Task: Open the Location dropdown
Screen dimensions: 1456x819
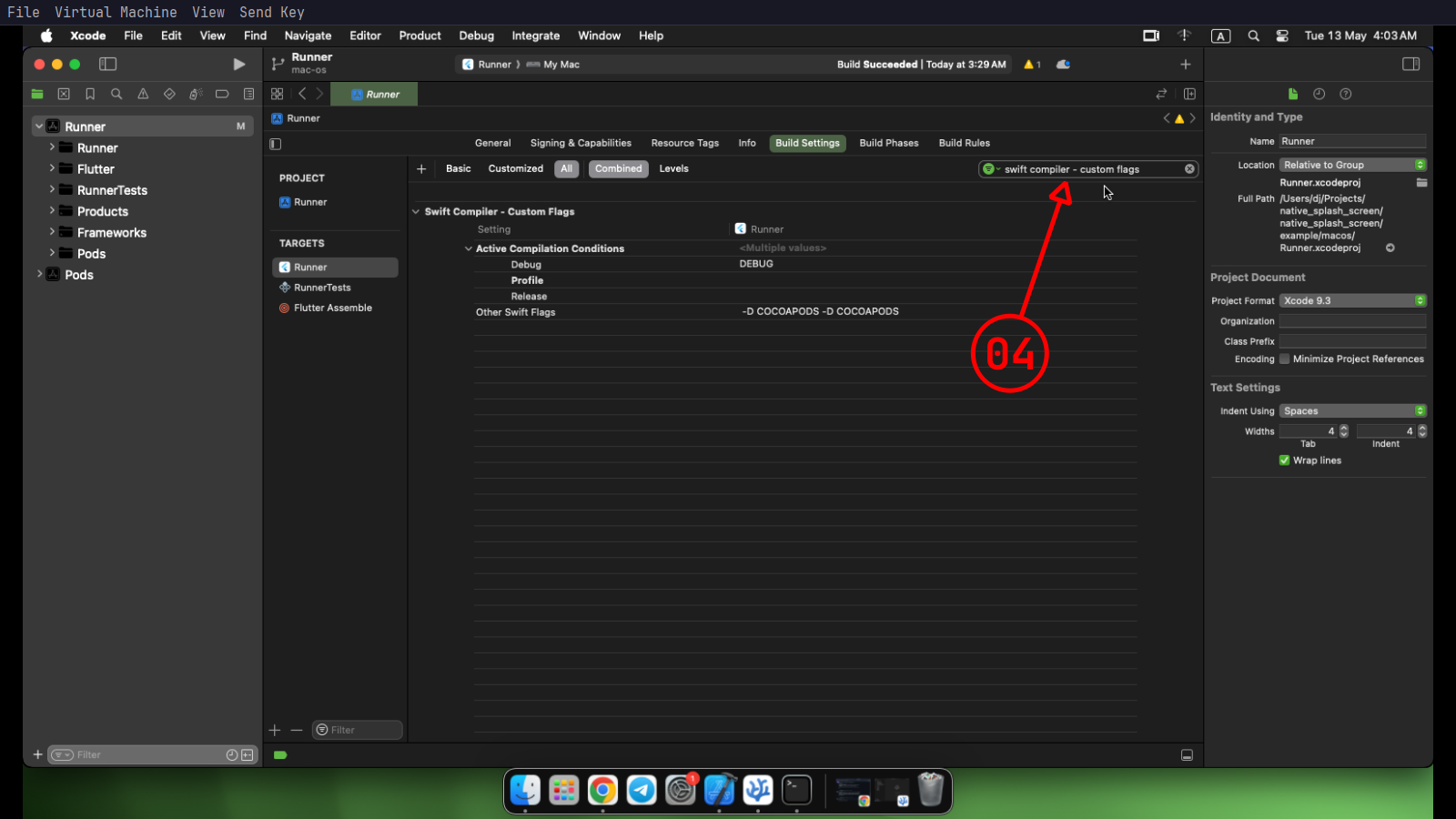Action: point(1352,165)
